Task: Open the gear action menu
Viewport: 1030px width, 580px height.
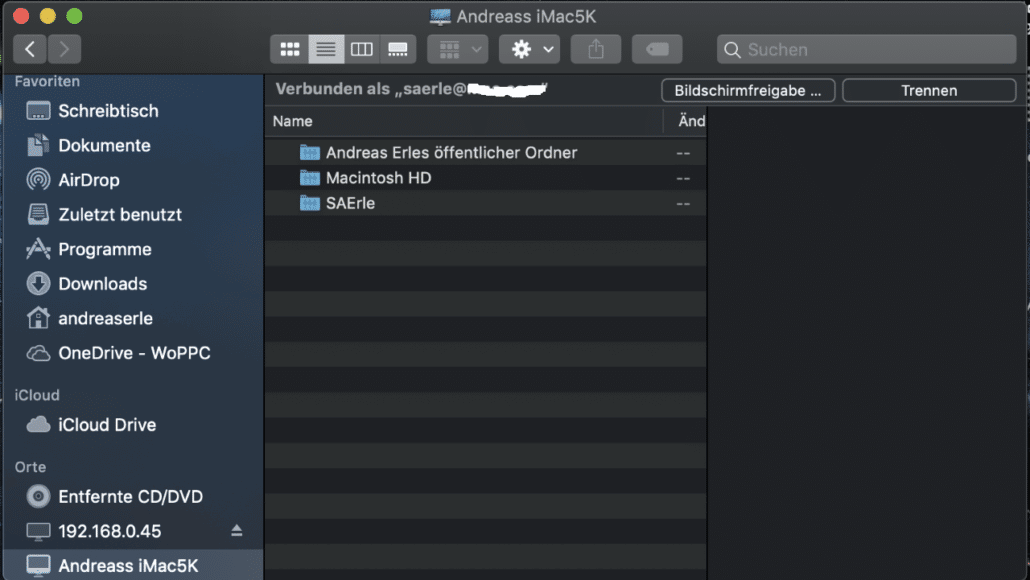Action: 530,49
